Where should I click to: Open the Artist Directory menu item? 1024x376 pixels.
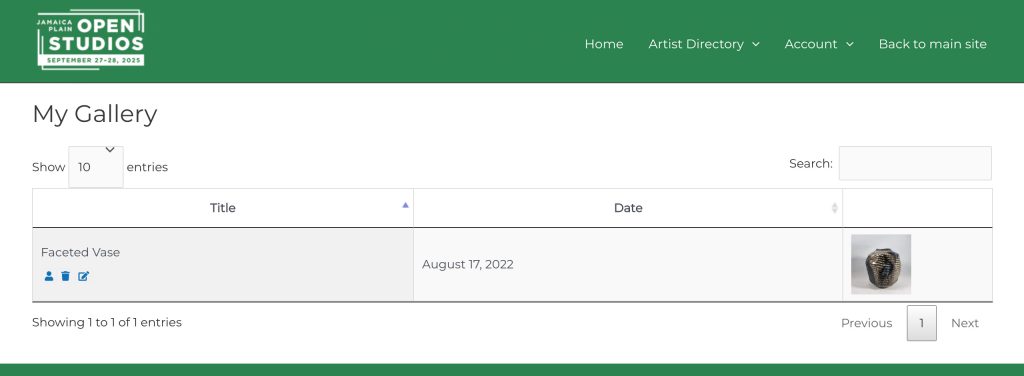point(696,44)
